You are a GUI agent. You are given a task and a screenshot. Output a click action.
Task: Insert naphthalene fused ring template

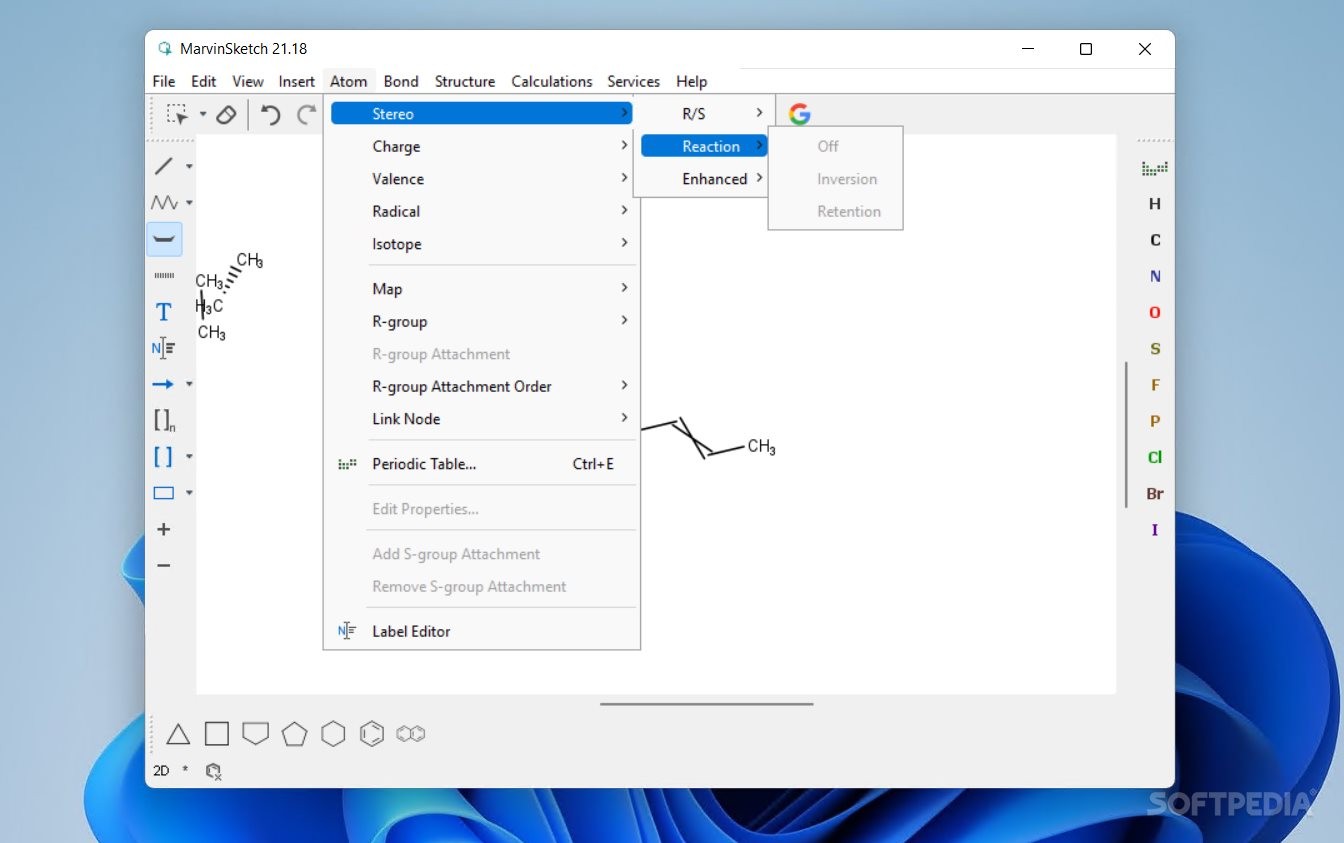click(411, 734)
